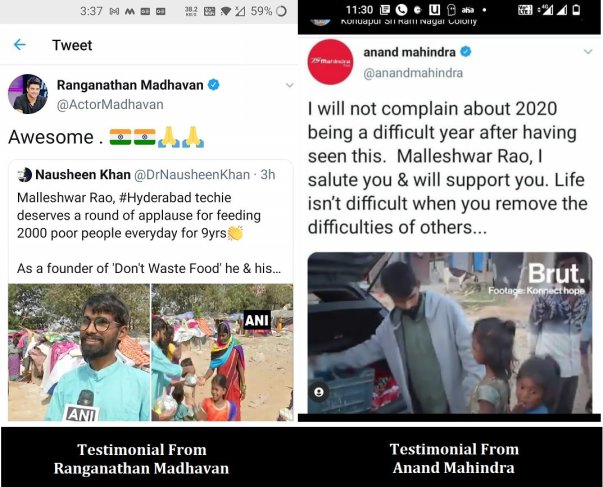Click the red Mahindra profile logo
The height and width of the screenshot is (487, 603).
click(x=331, y=62)
